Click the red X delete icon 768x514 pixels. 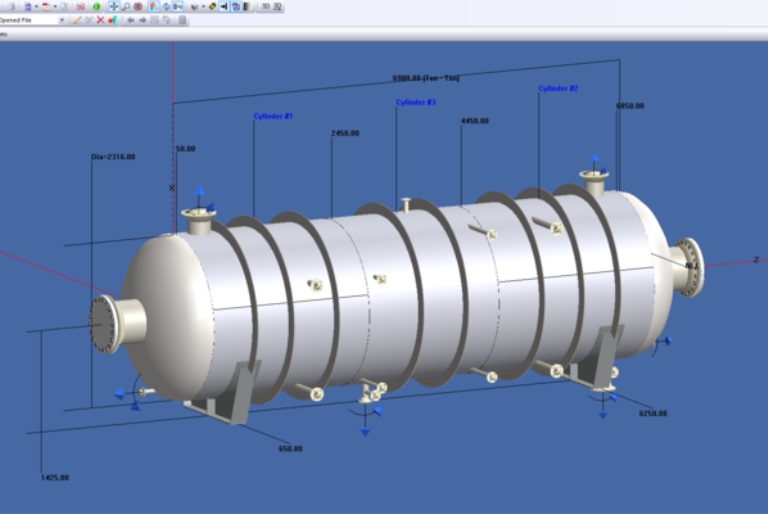(x=100, y=20)
